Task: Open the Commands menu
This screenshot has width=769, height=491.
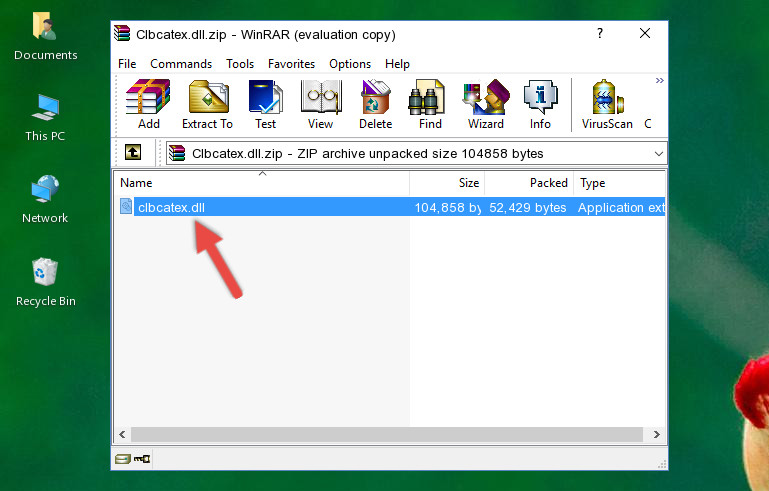Action: (181, 64)
